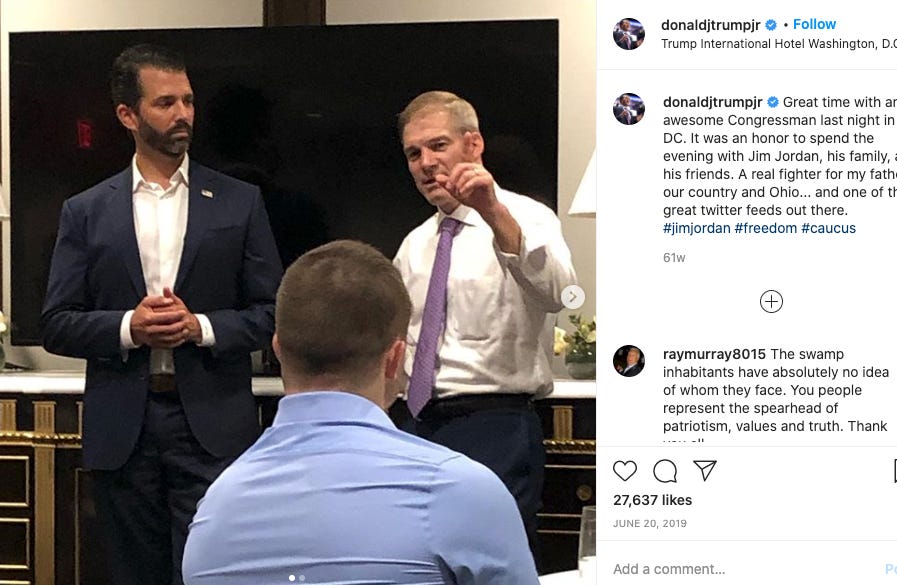Open comment bubble icon
This screenshot has height=585, width=897.
tap(665, 471)
